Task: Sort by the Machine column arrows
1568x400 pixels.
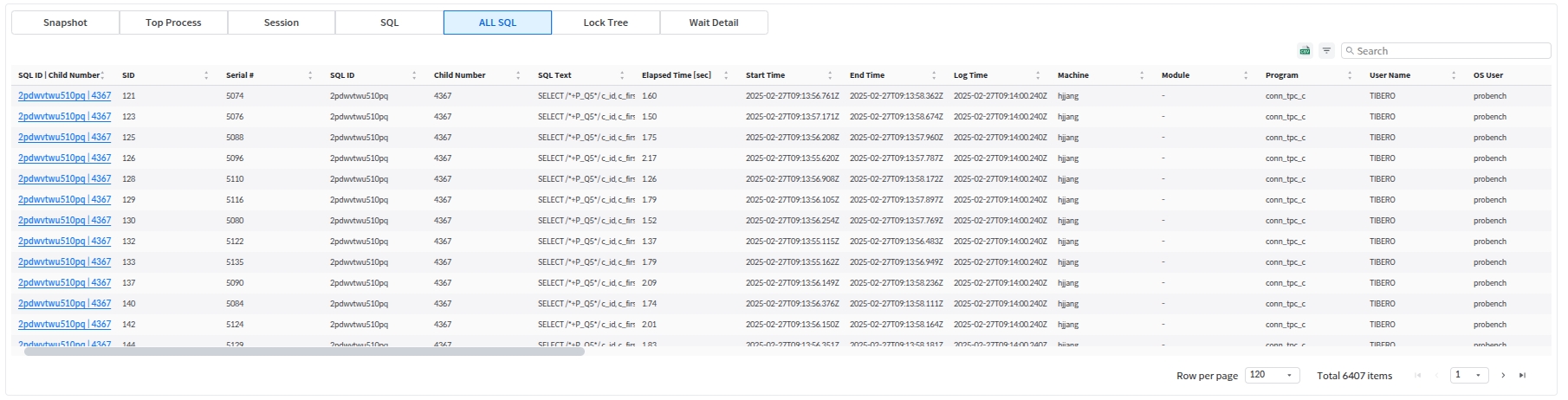Action: [x=1142, y=75]
